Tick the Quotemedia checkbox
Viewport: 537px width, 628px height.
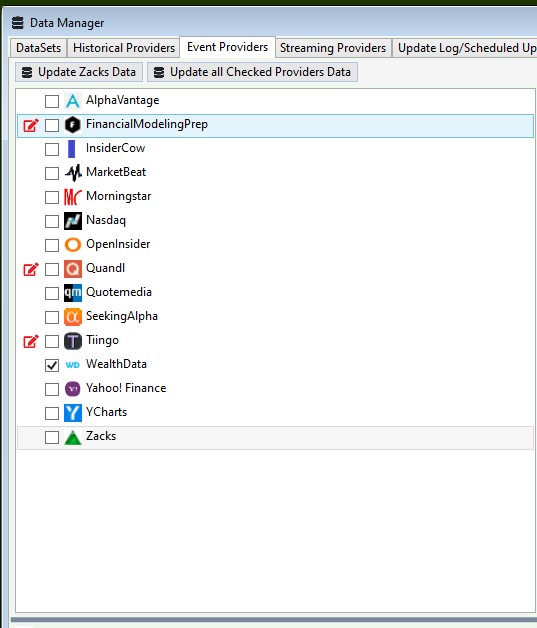coord(52,294)
